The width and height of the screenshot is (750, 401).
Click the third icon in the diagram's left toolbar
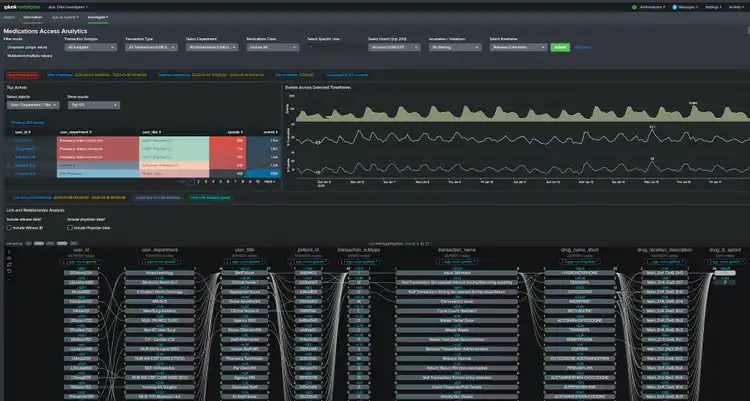point(10,264)
